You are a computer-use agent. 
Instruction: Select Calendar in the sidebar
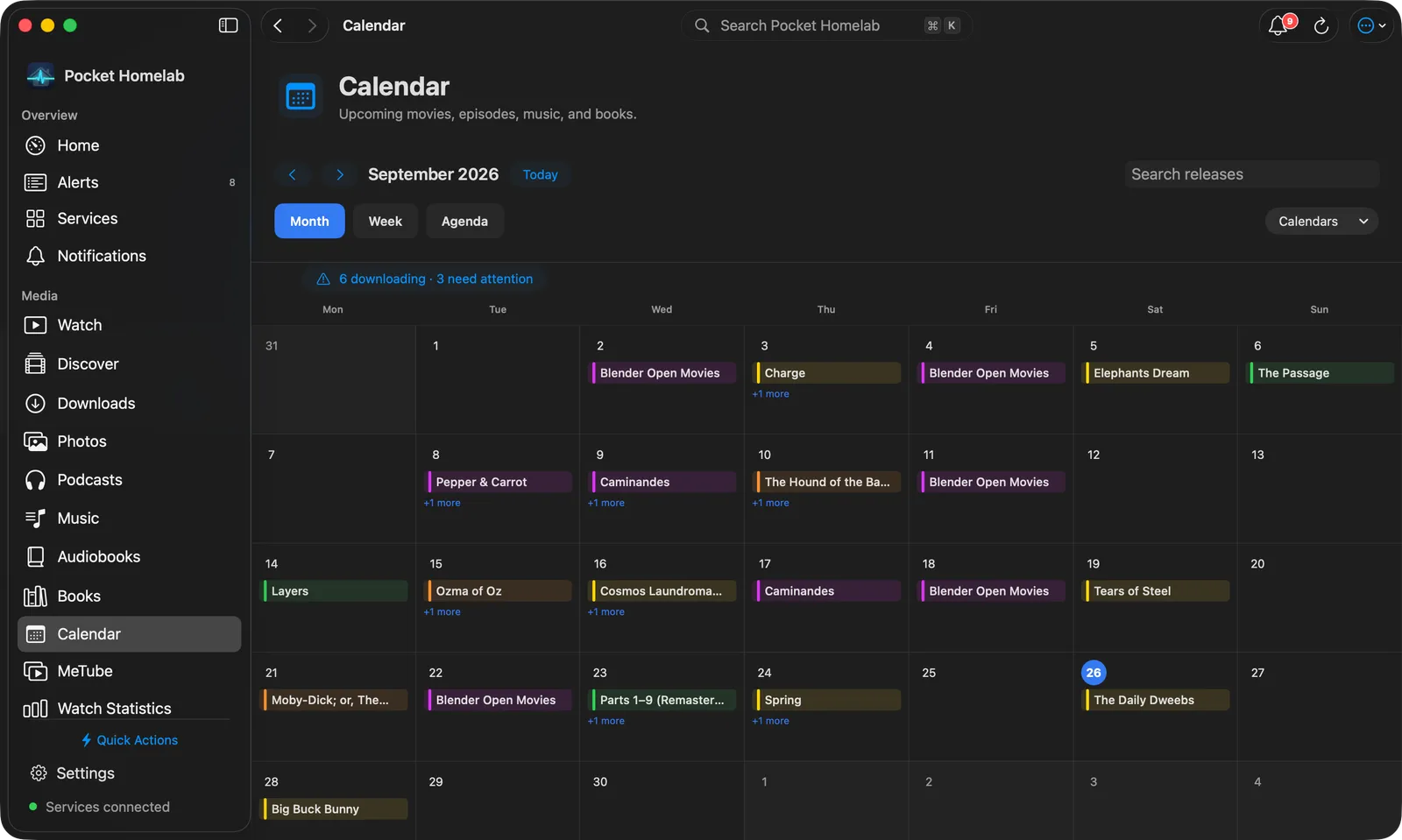tap(129, 634)
